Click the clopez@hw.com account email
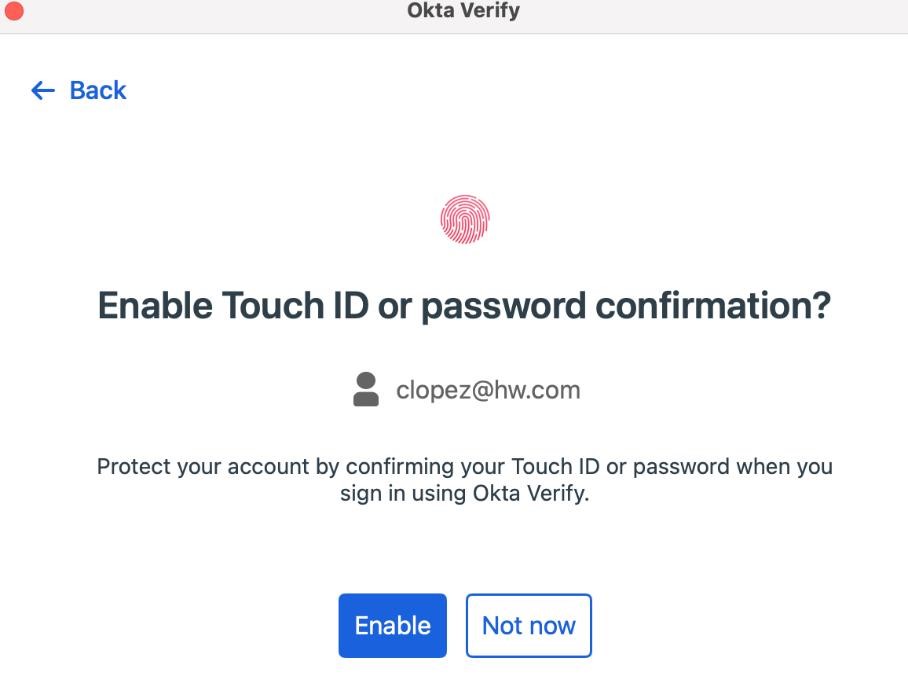 [488, 390]
